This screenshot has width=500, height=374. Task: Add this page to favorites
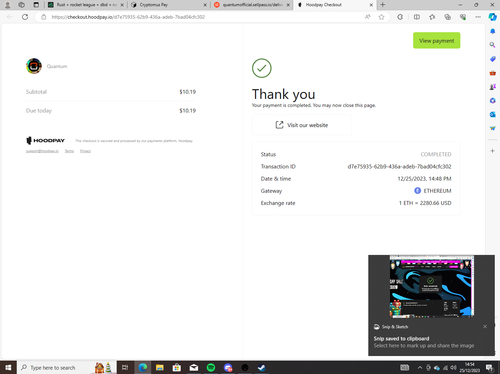382,17
